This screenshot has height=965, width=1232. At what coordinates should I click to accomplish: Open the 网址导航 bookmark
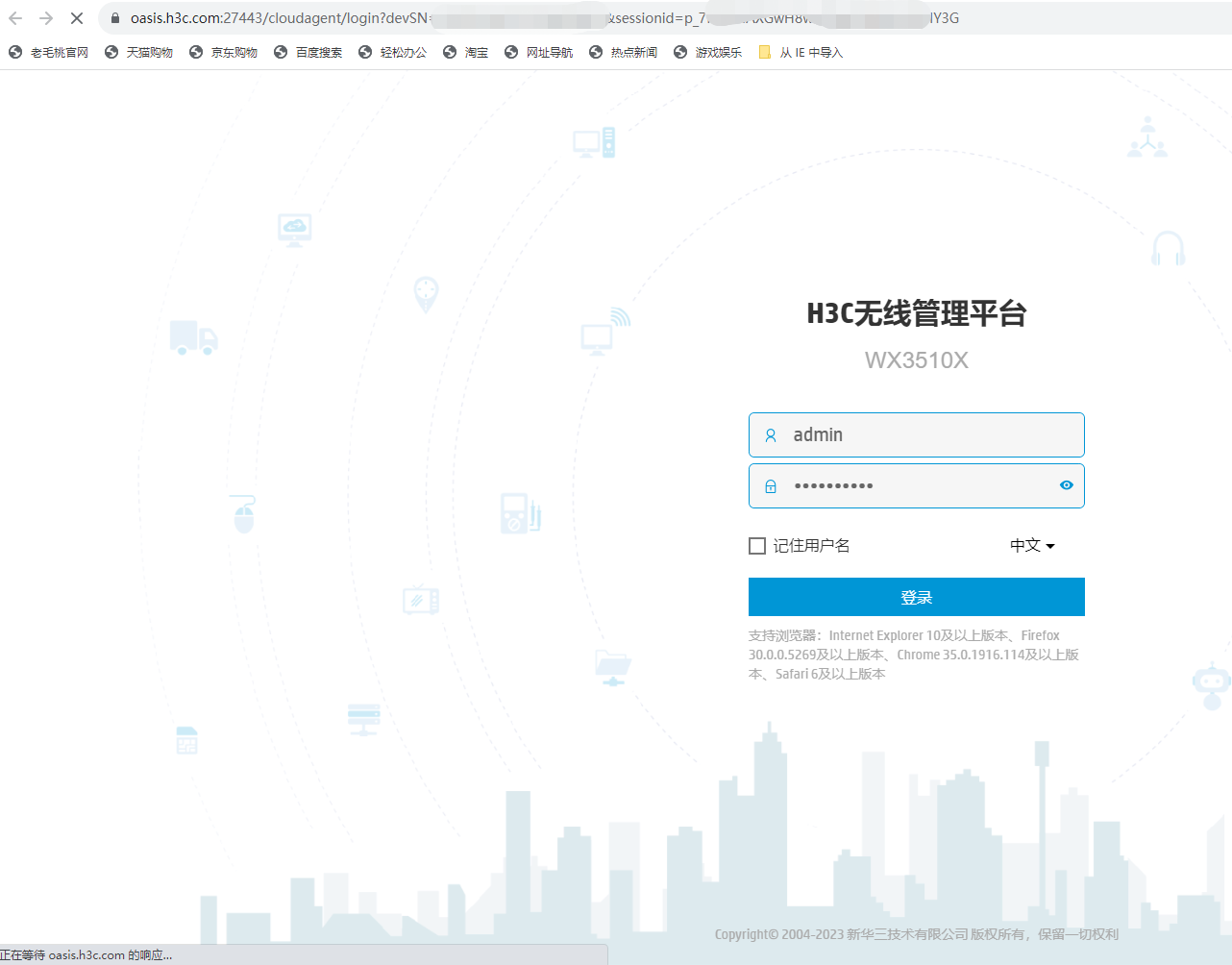point(538,53)
